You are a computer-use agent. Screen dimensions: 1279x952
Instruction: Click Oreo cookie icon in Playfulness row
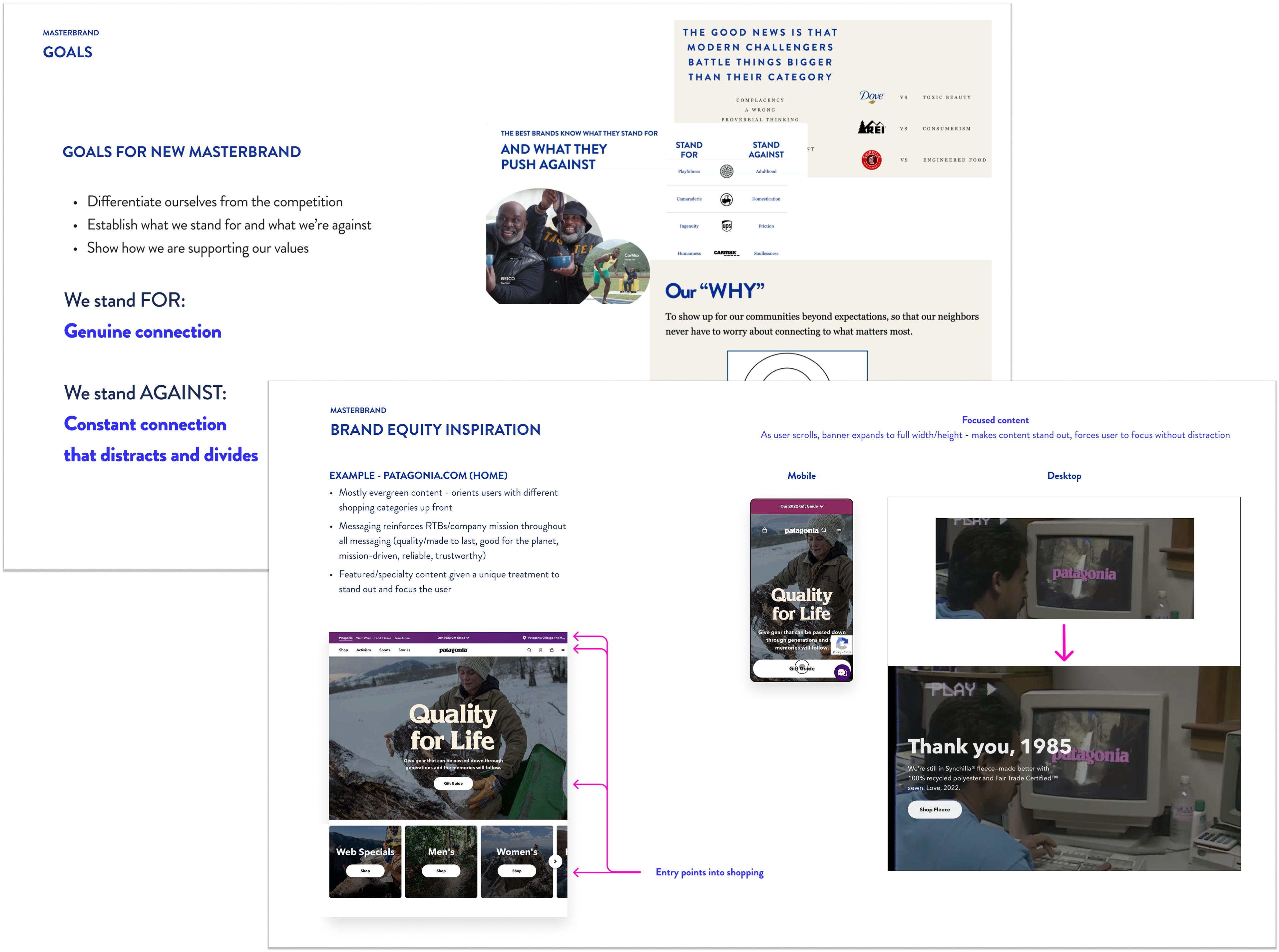click(726, 171)
